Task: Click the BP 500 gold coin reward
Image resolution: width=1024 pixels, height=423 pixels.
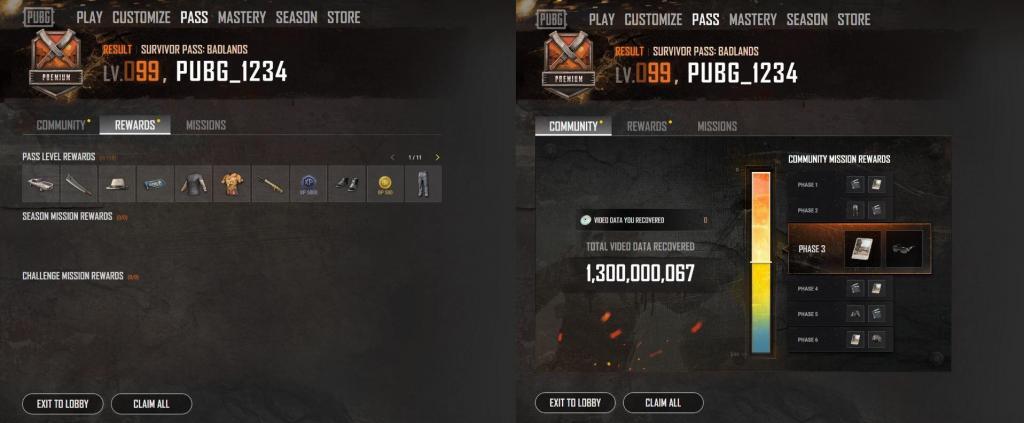Action: point(385,183)
